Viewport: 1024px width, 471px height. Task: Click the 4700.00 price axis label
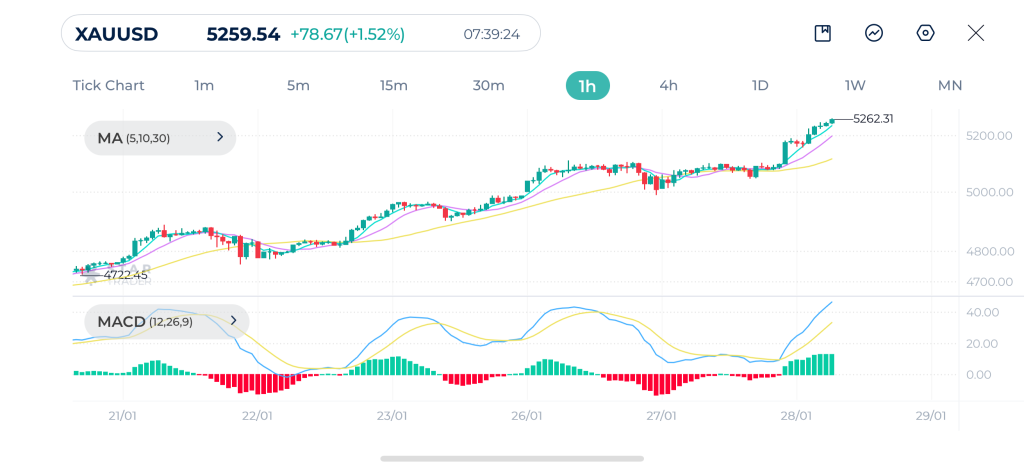pos(989,282)
